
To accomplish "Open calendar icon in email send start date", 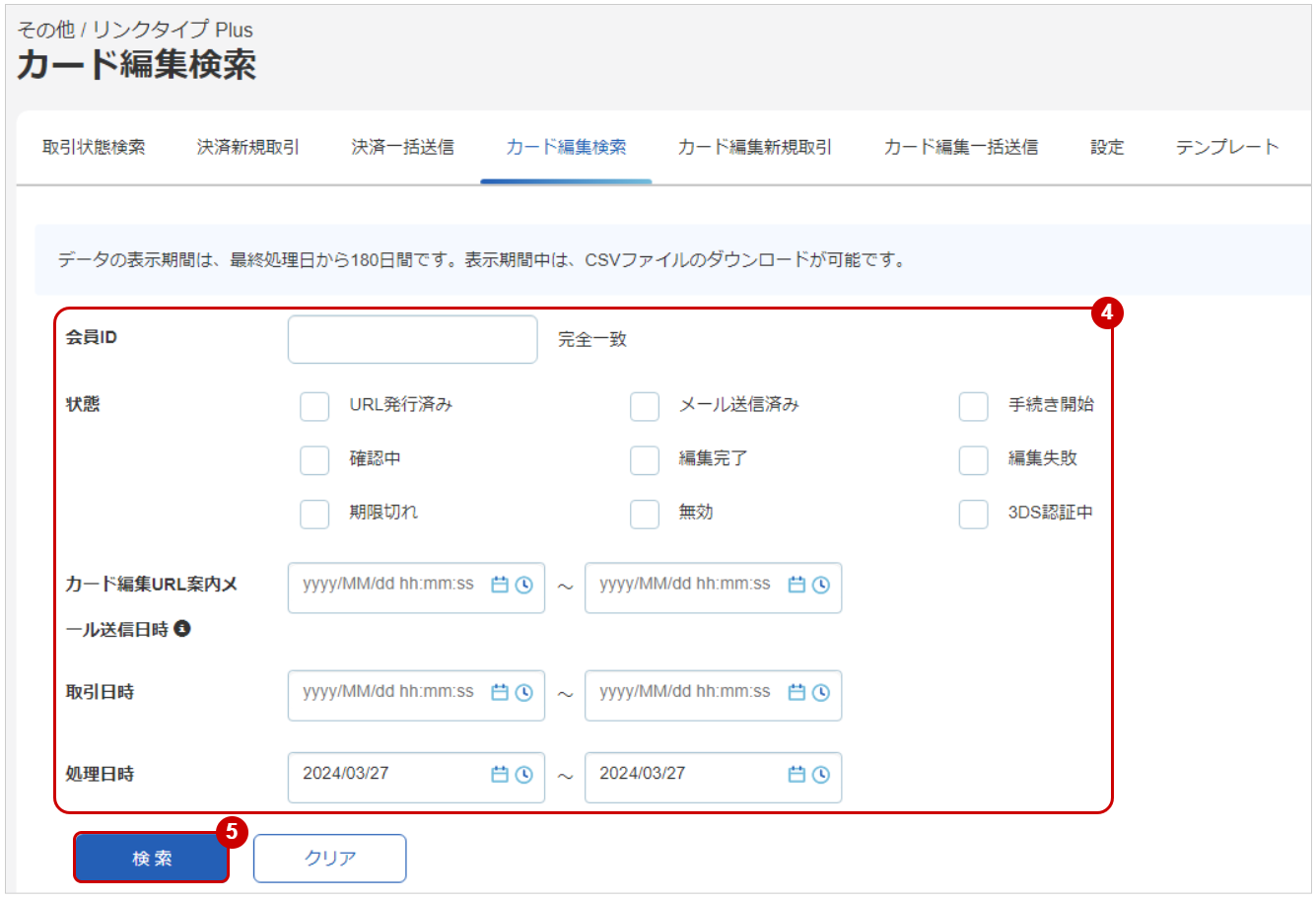I will pos(500,585).
